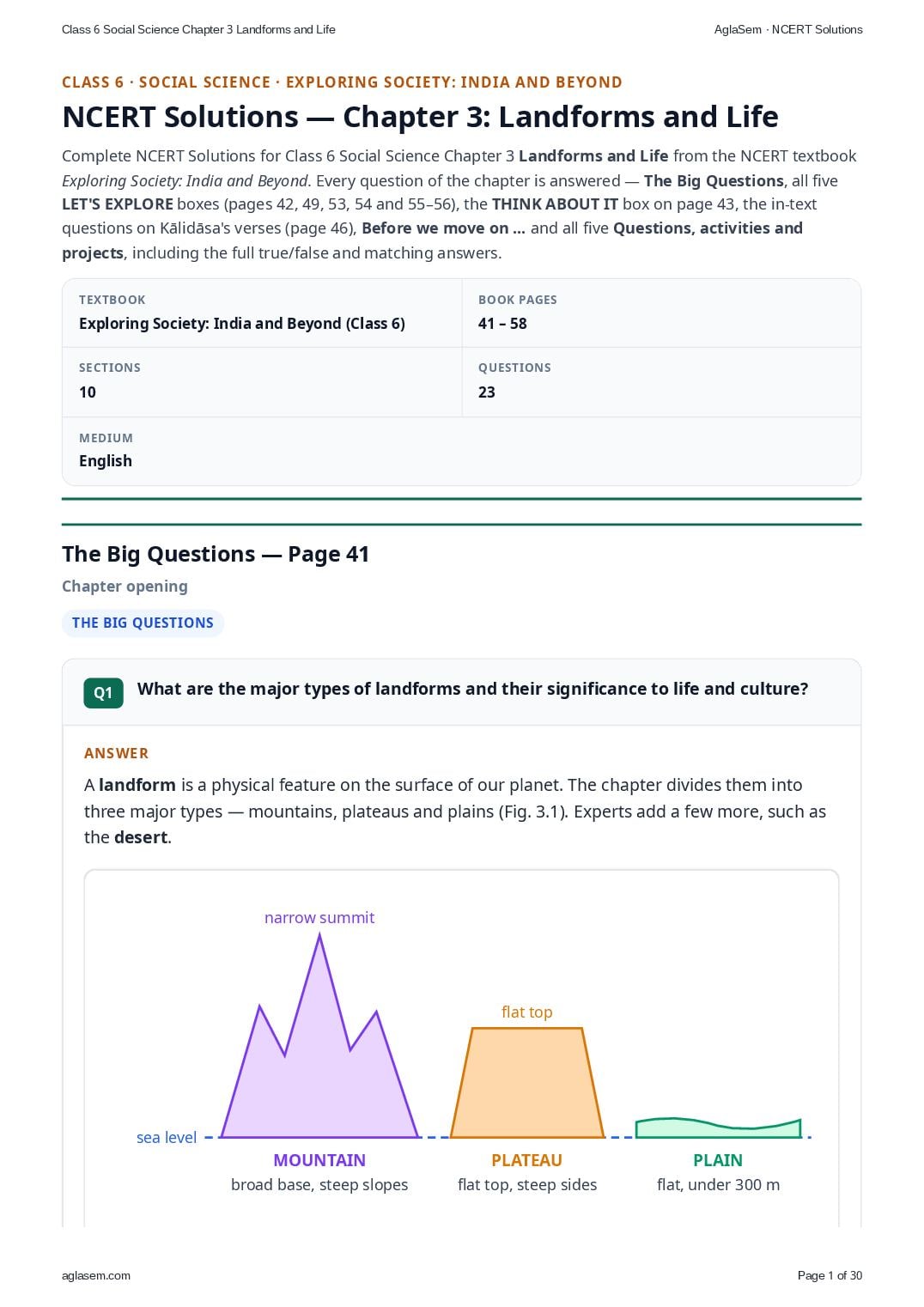Click the Medium English cell
This screenshot has width=924, height=1307.
pos(461,452)
